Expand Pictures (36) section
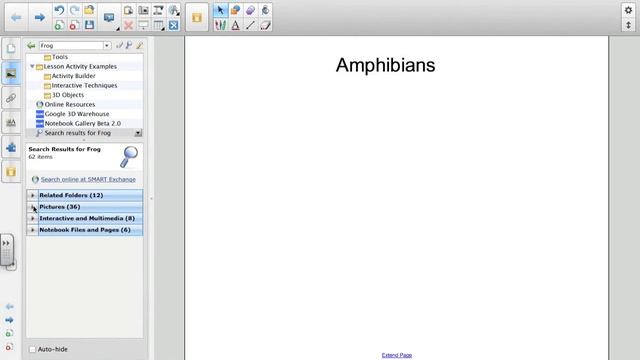The width and height of the screenshot is (640, 360). [x=33, y=207]
